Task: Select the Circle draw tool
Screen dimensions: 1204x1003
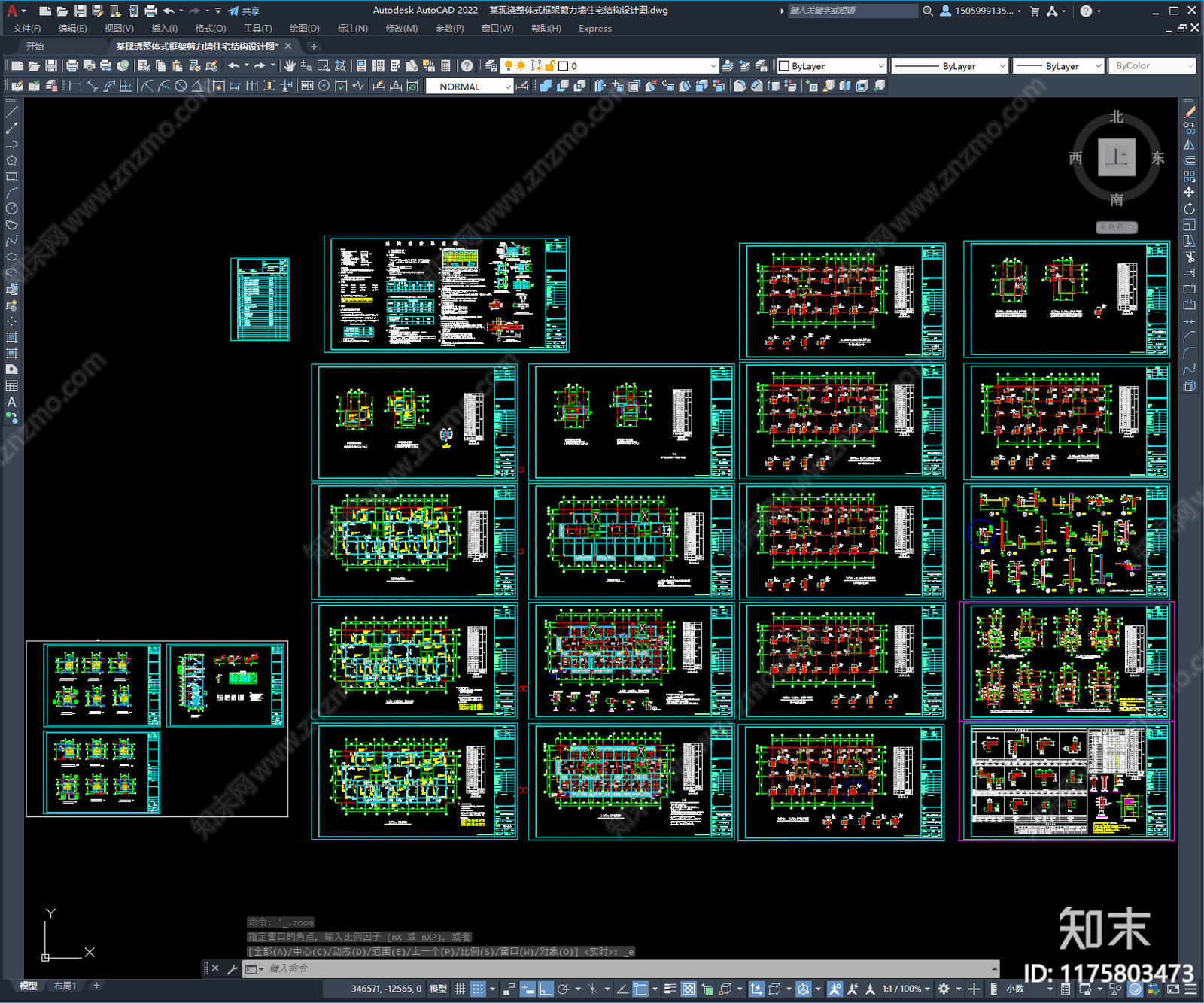Action: pyautogui.click(x=11, y=208)
